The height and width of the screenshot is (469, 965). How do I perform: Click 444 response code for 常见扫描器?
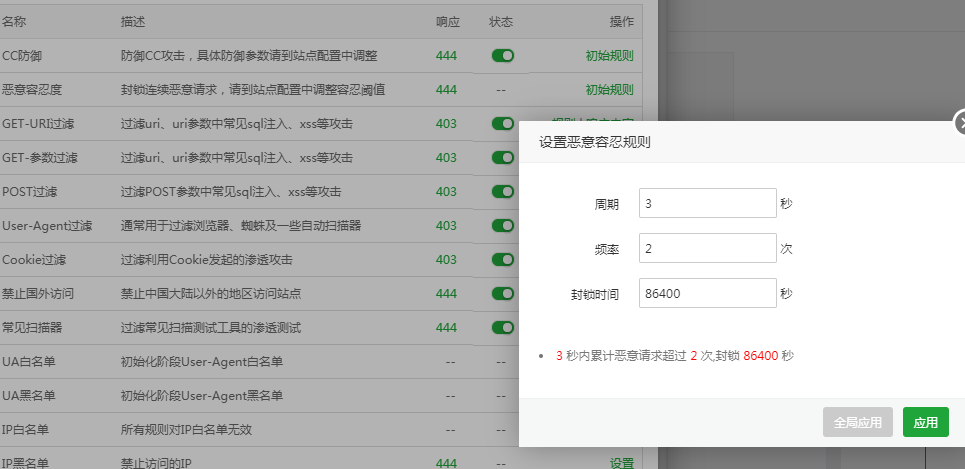coord(446,327)
